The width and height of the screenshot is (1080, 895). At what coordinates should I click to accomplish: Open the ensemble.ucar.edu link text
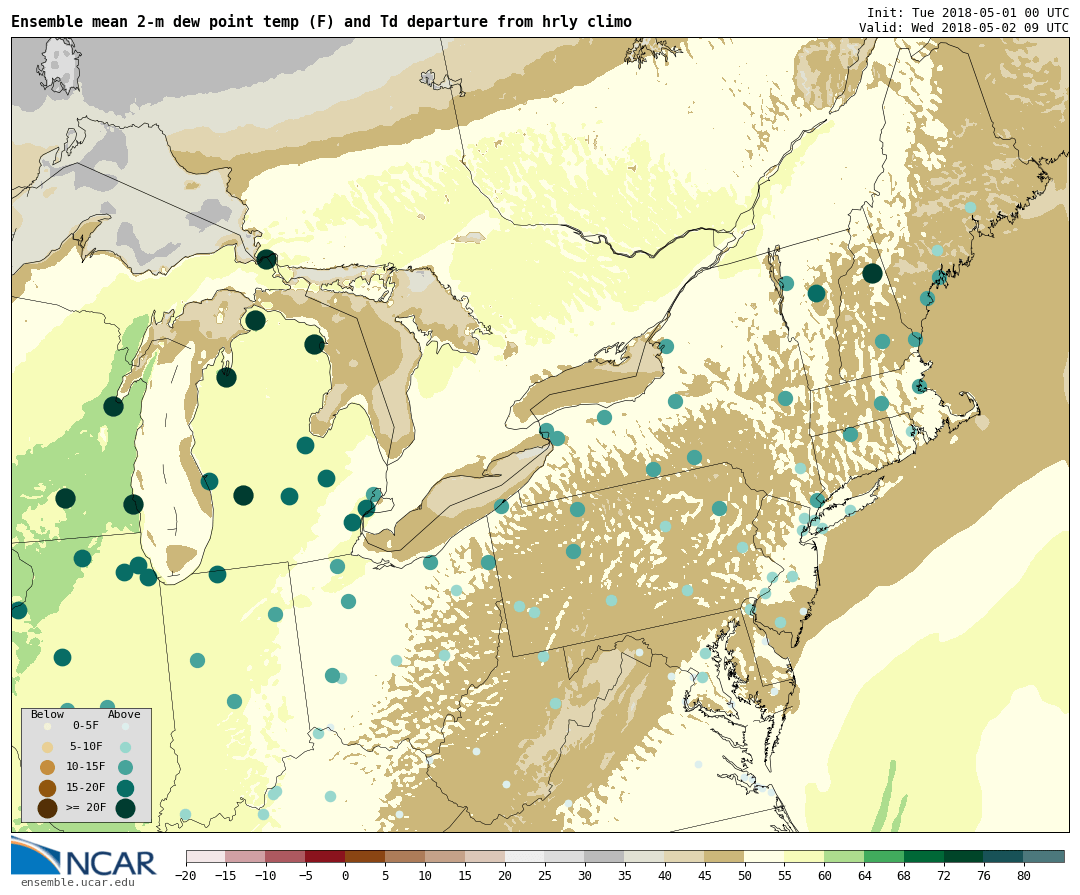[x=78, y=883]
